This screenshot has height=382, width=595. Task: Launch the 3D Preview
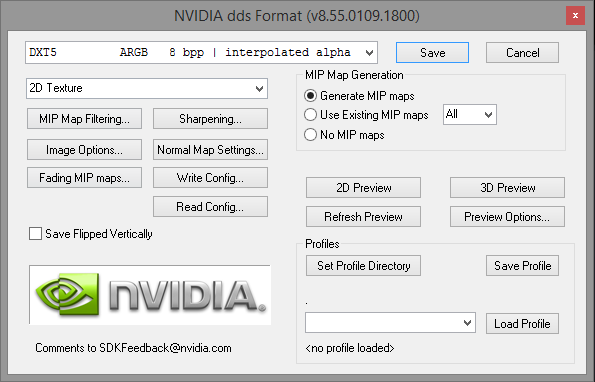point(507,187)
